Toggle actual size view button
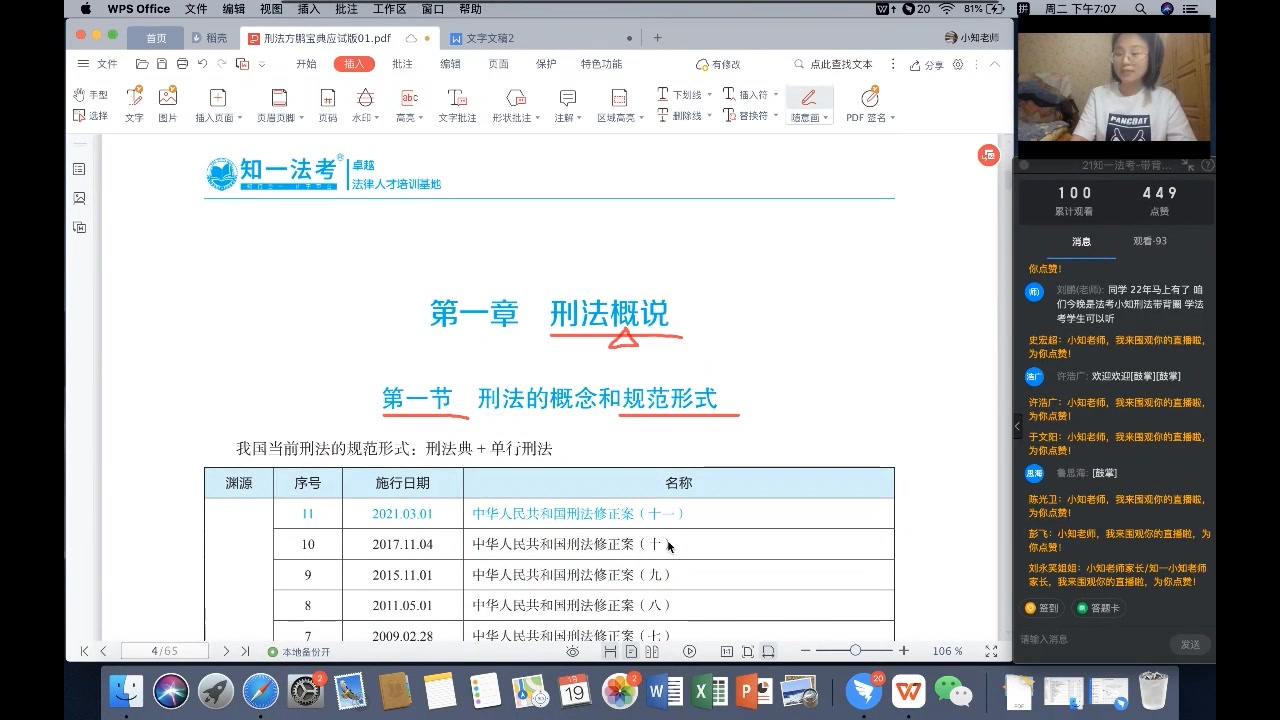The height and width of the screenshot is (720, 1280). pyautogui.click(x=727, y=651)
